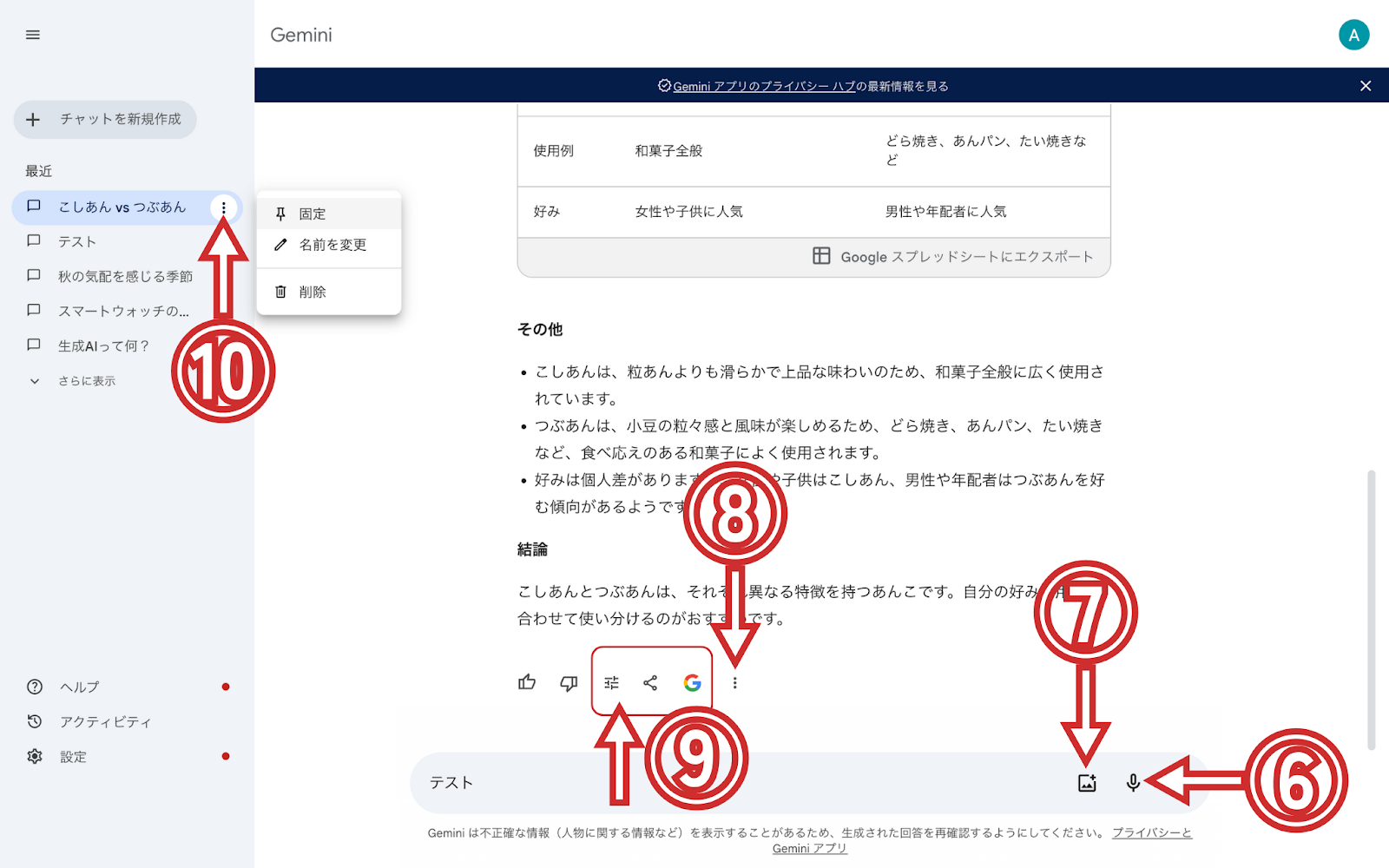This screenshot has width=1389, height=868.
Task: Click the 好み row label
Action: click(546, 211)
